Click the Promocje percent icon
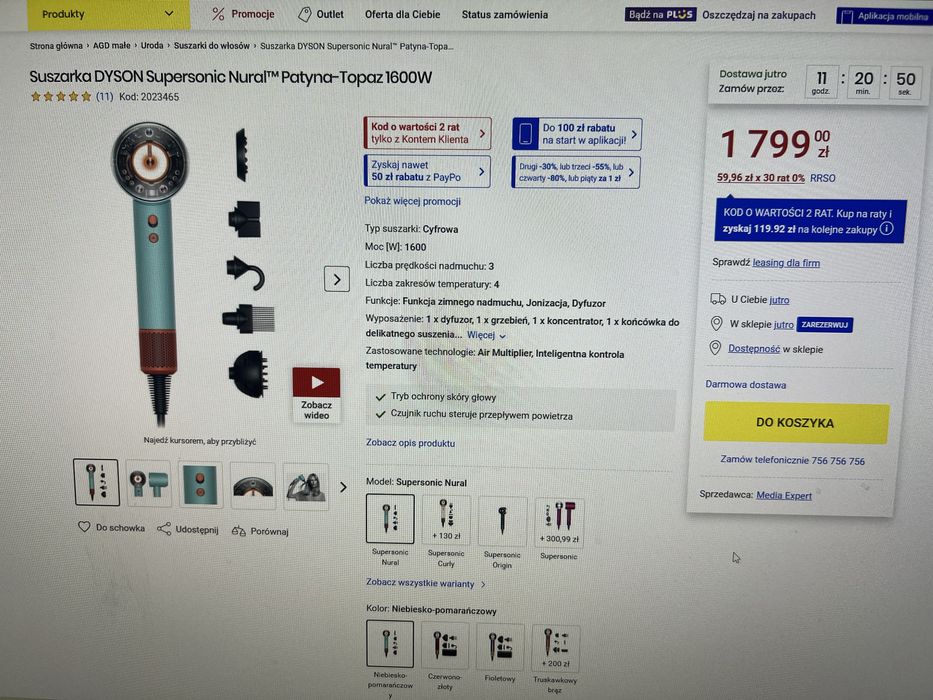The height and width of the screenshot is (700, 933). click(x=218, y=14)
